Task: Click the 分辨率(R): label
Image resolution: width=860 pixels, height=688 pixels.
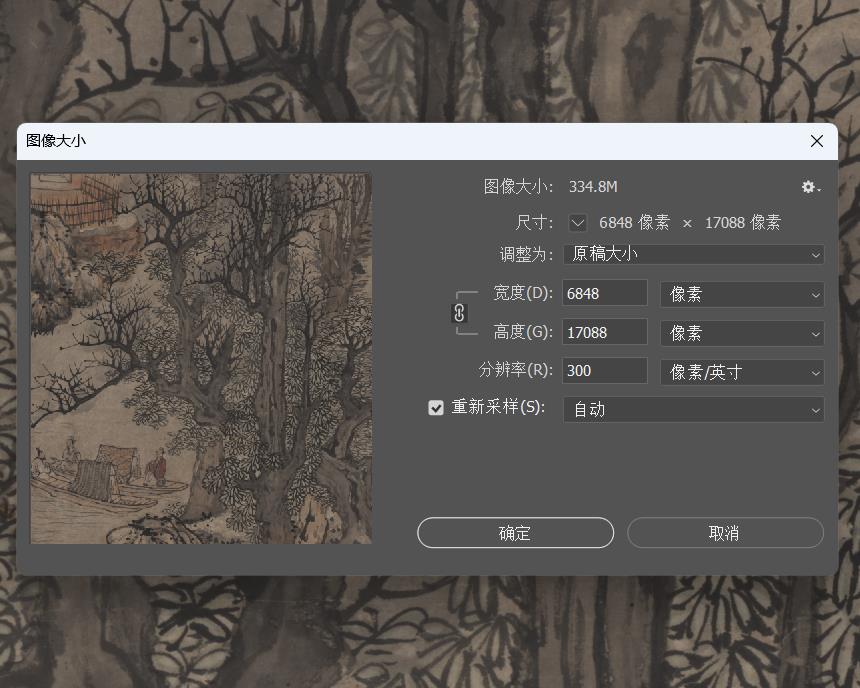Action: click(x=516, y=370)
